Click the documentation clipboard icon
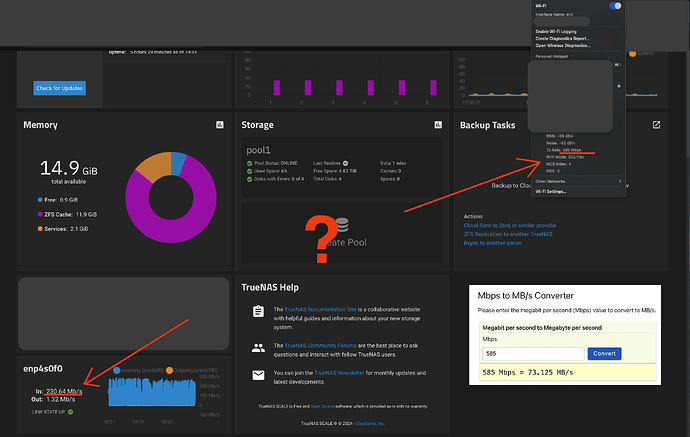The height and width of the screenshot is (437, 690). click(x=258, y=311)
